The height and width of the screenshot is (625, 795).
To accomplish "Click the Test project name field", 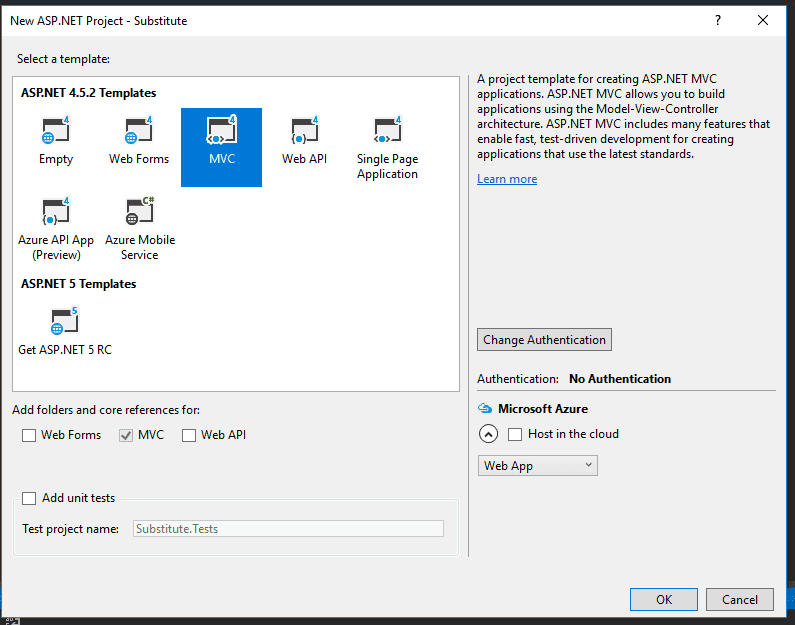I will tap(288, 529).
